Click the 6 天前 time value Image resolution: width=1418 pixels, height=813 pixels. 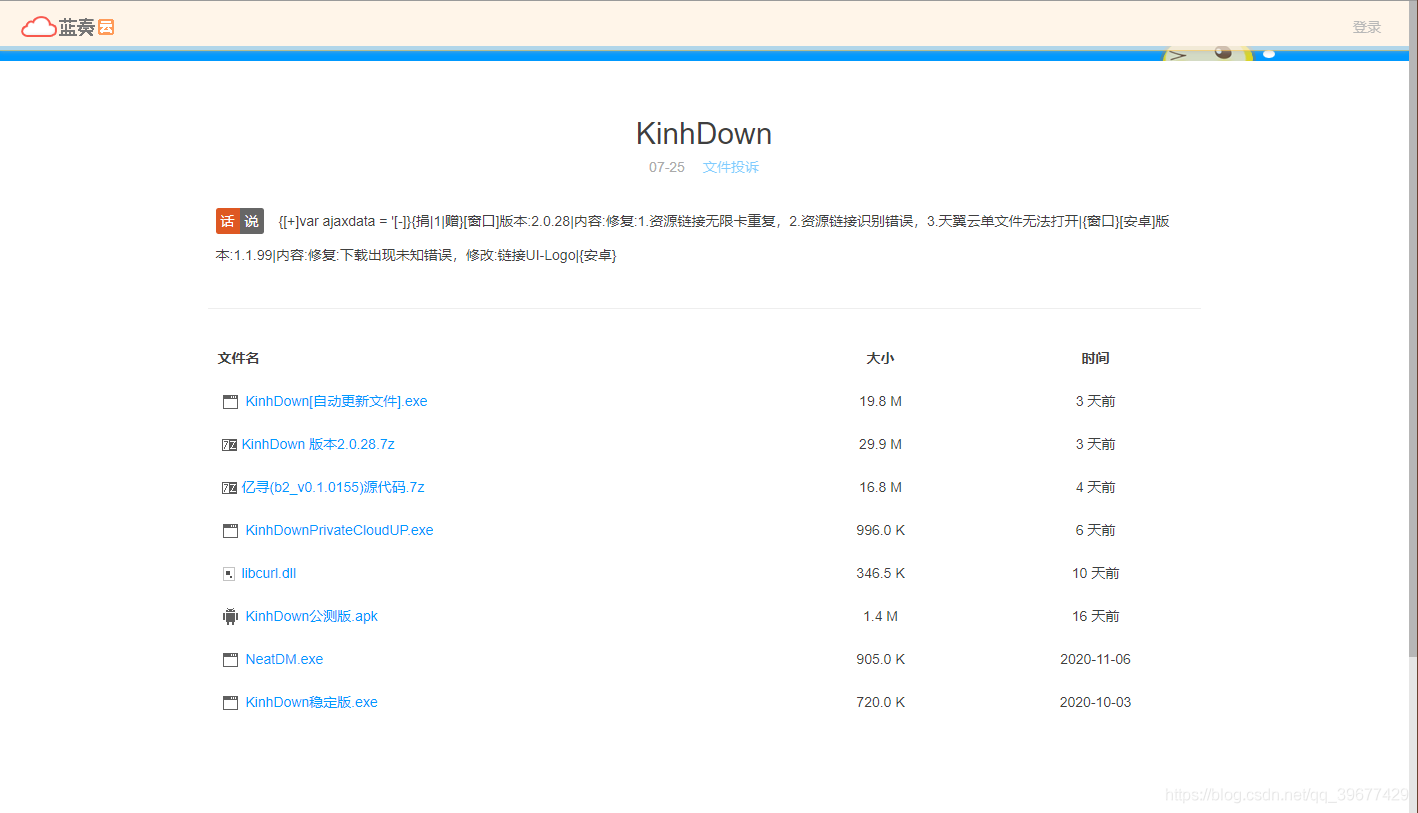pyautogui.click(x=1095, y=530)
